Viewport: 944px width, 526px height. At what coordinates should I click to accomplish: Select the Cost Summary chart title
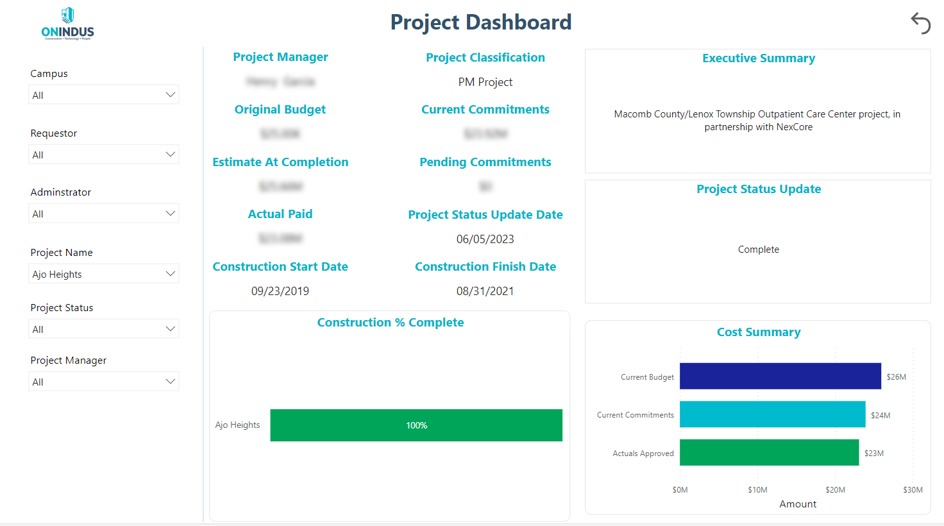coord(758,332)
